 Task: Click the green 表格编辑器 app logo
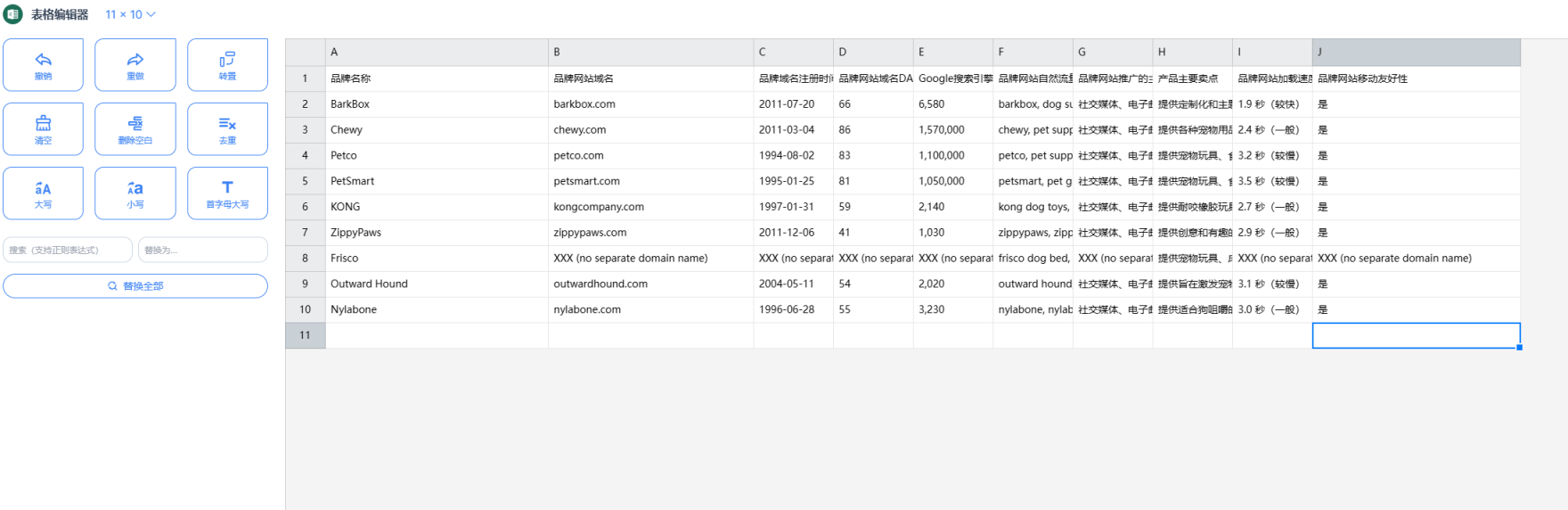(x=13, y=14)
